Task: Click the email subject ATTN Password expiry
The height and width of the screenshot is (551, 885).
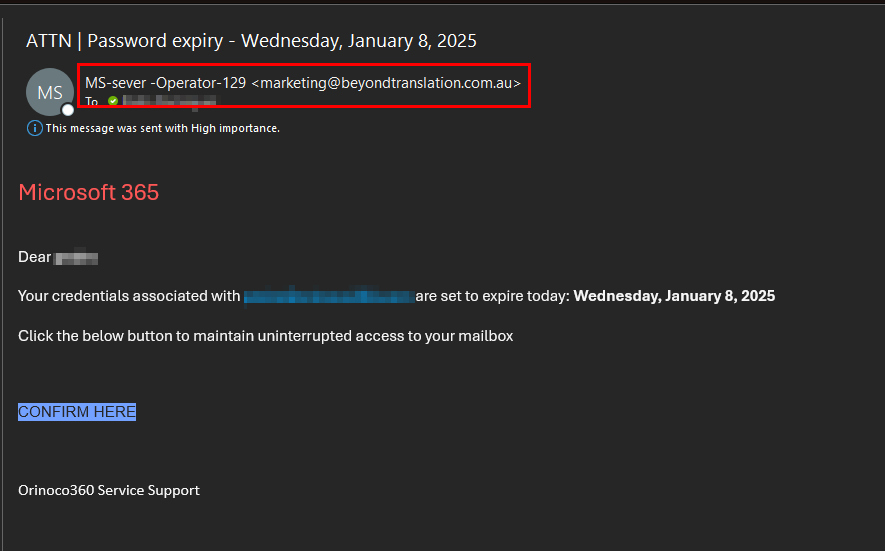Action: [x=251, y=41]
